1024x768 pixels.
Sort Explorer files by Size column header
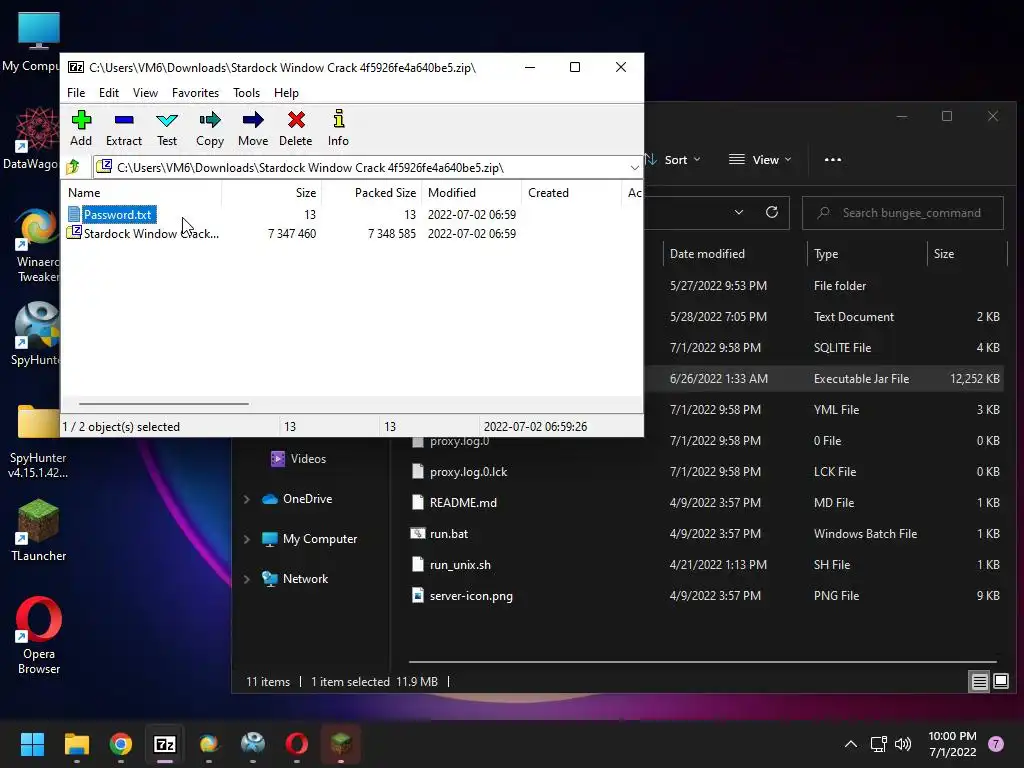[943, 253]
